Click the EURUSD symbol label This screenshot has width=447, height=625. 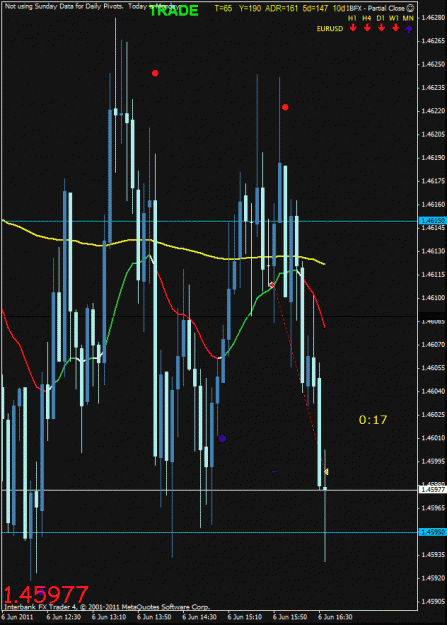coord(330,29)
